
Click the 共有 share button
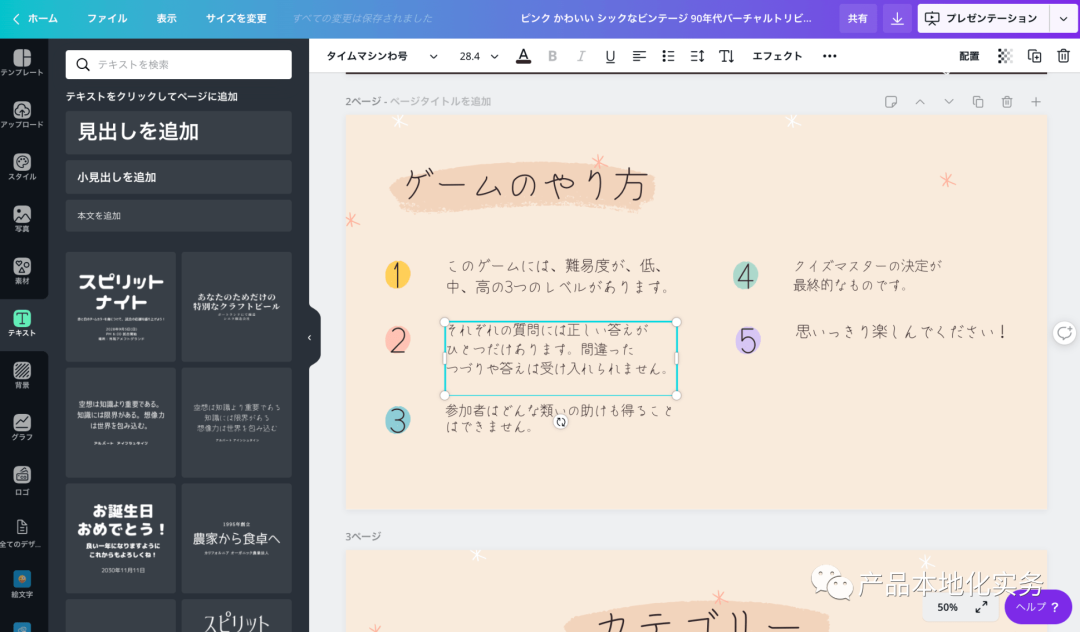[x=857, y=18]
